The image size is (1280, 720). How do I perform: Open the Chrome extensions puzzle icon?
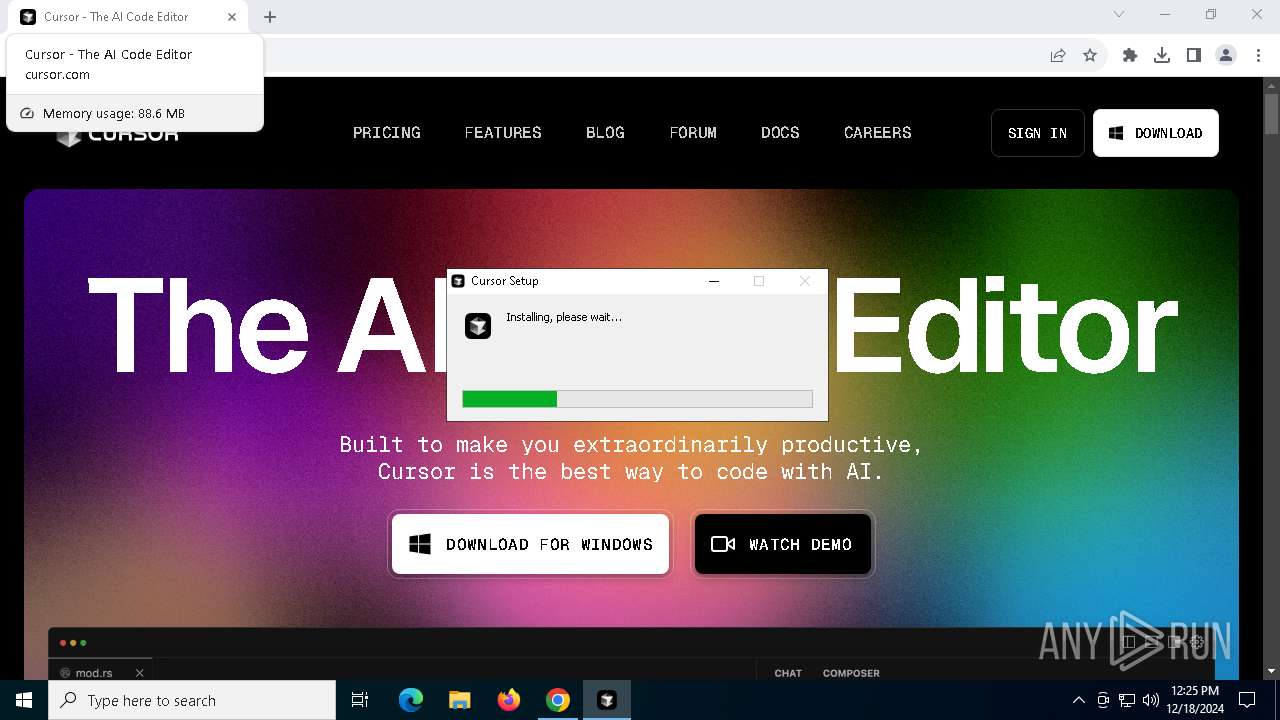1130,56
